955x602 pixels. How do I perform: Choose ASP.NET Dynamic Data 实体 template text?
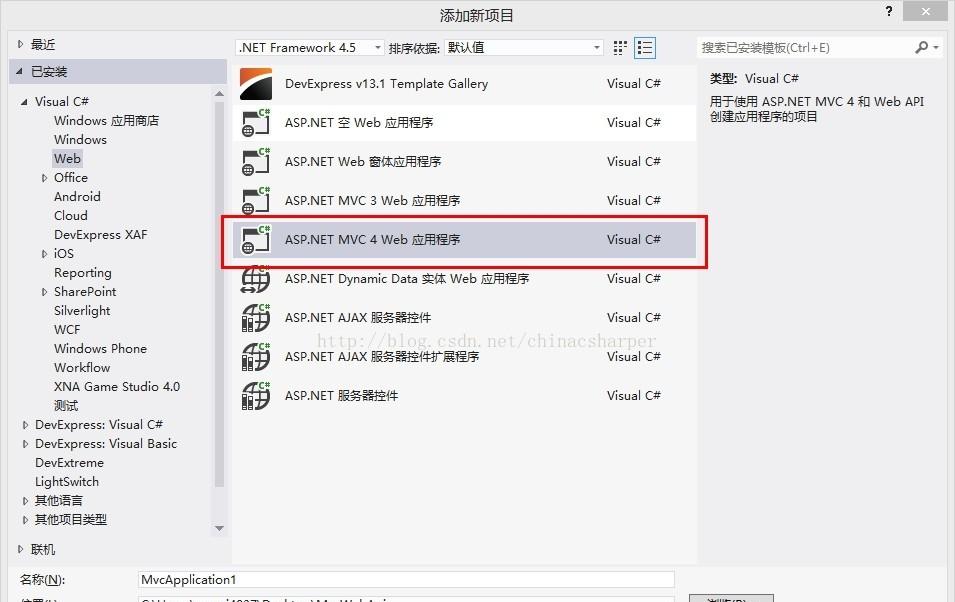point(407,278)
